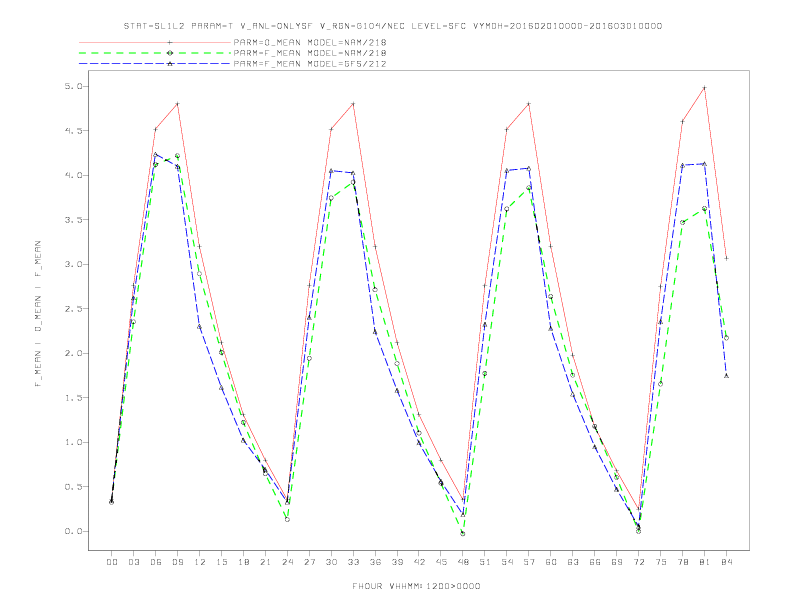Viewport: 792px width, 612px height.
Task: Click x-axis tick label 72
Action: pos(639,562)
